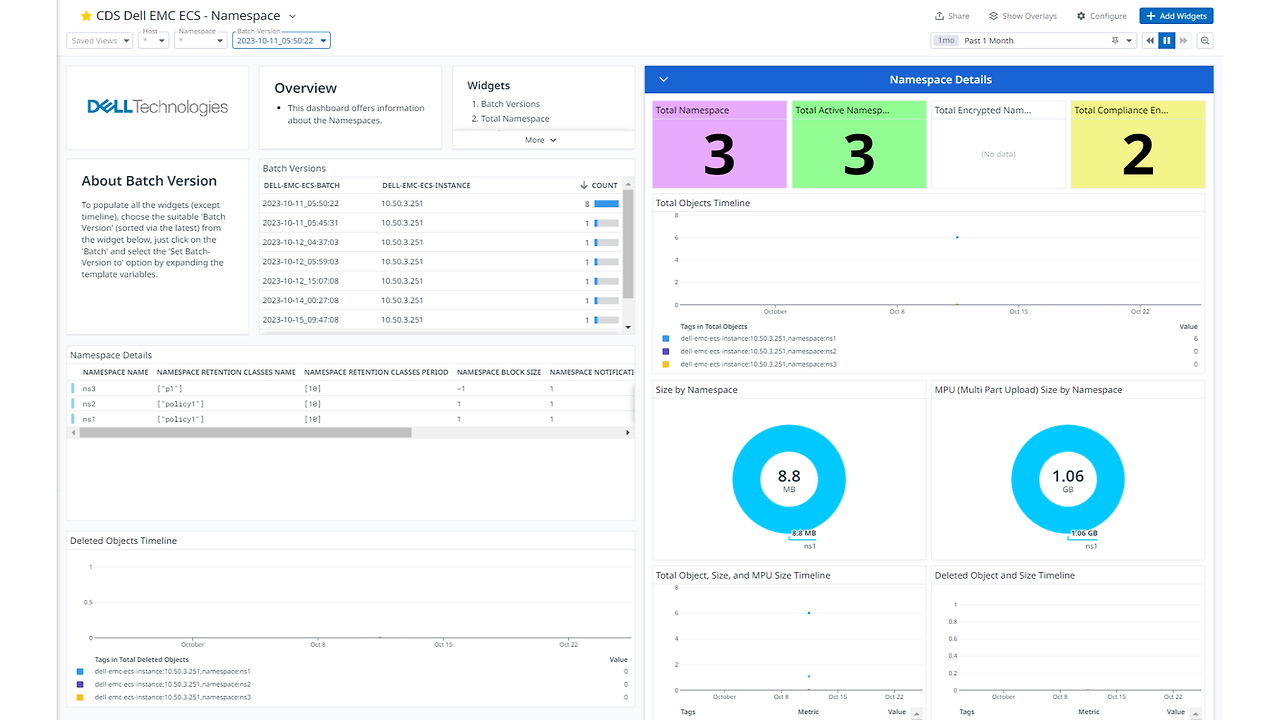Click the pin icon in time selector

(1115, 41)
